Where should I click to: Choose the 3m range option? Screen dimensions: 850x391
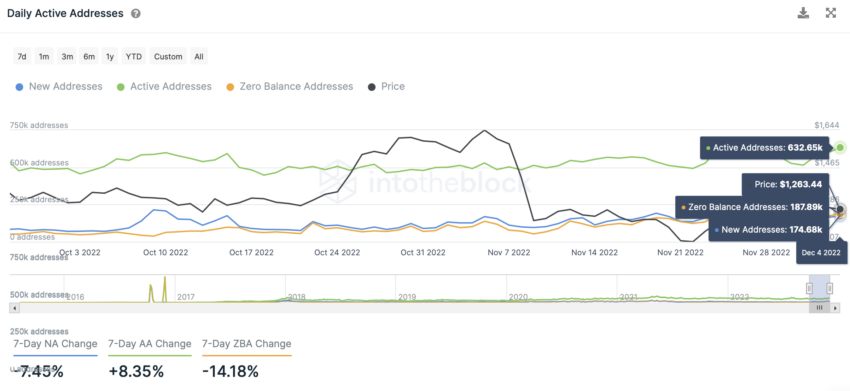point(67,56)
